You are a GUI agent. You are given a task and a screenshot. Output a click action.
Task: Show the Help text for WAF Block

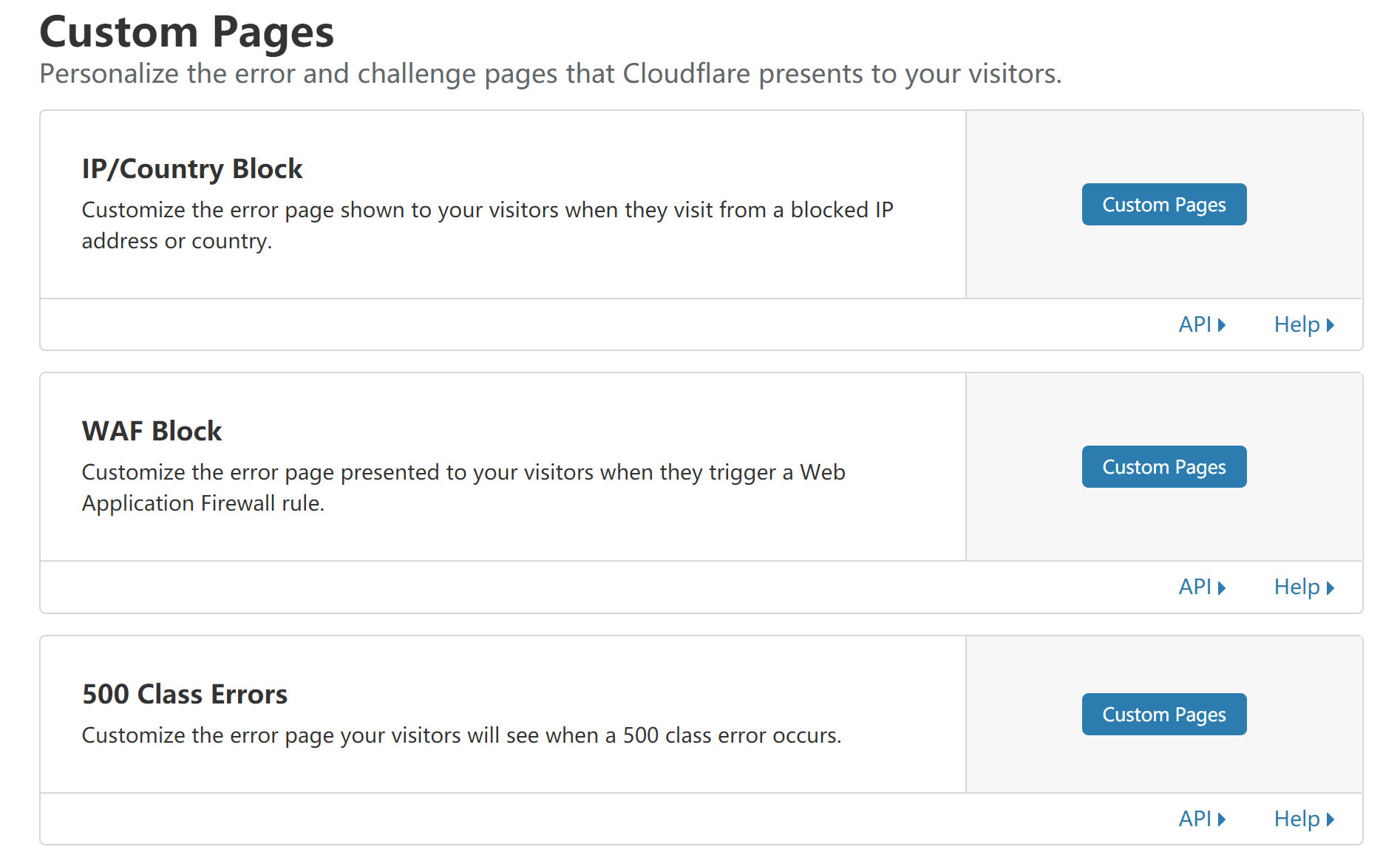[1305, 587]
